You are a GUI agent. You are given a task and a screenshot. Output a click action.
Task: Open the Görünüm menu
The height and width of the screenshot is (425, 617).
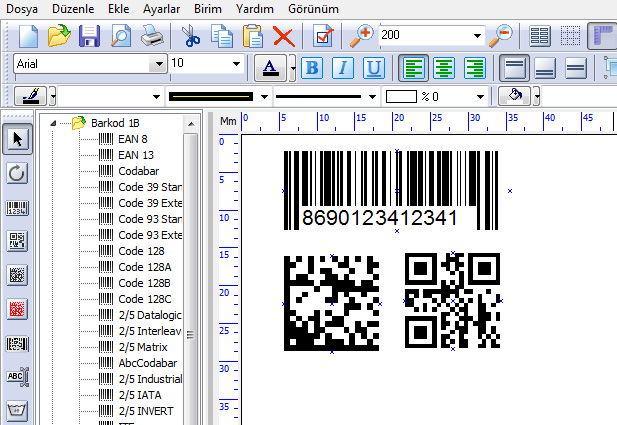pos(313,9)
